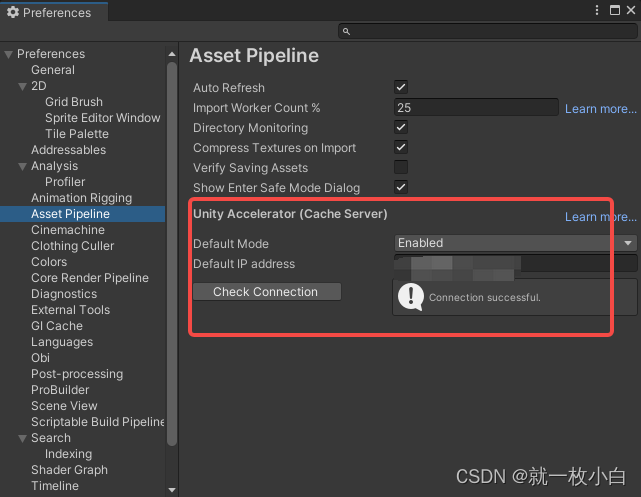641x497 pixels.
Task: Select Profiler under Analysis
Action: coord(65,182)
